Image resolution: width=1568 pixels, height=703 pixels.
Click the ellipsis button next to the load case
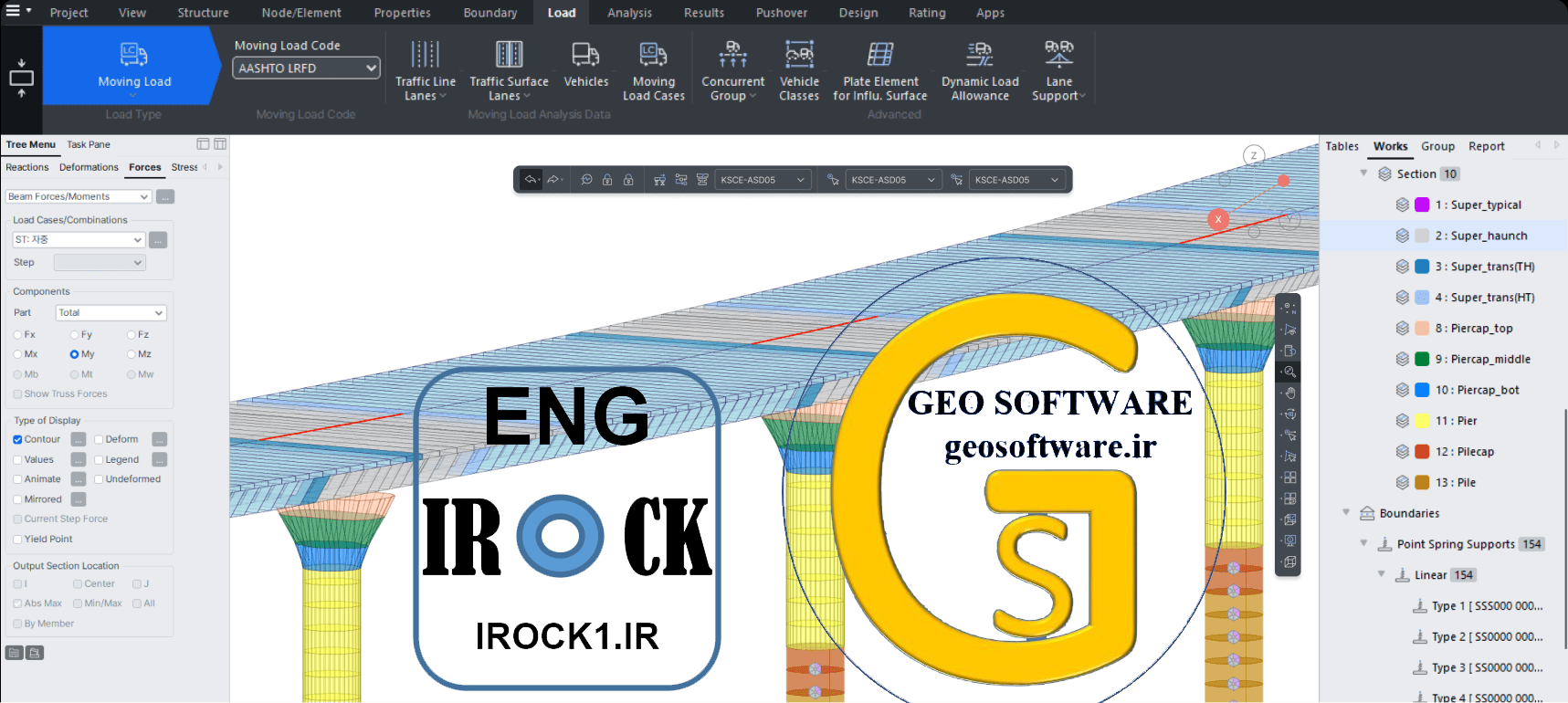click(x=158, y=240)
